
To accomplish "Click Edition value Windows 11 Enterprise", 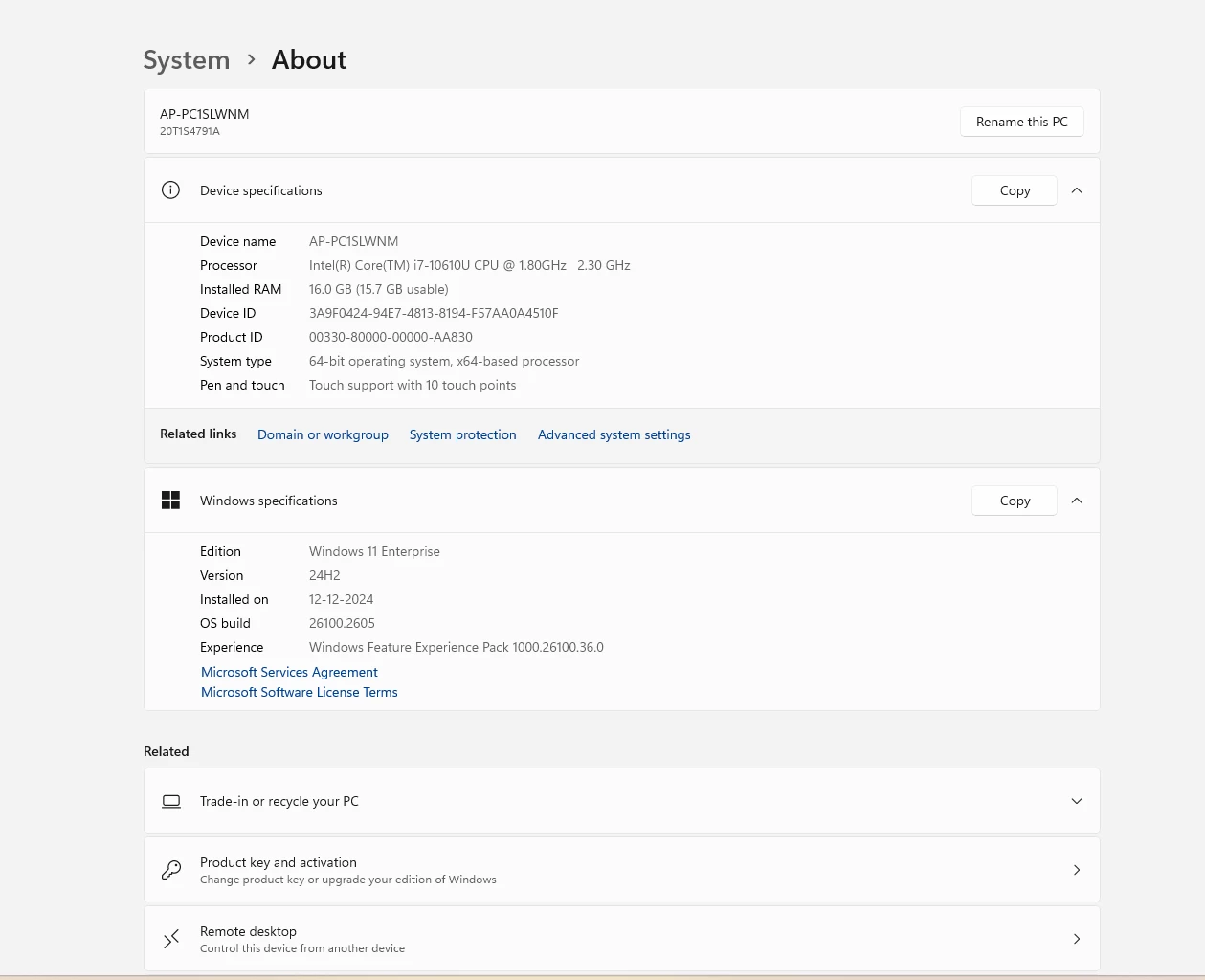I will (374, 551).
